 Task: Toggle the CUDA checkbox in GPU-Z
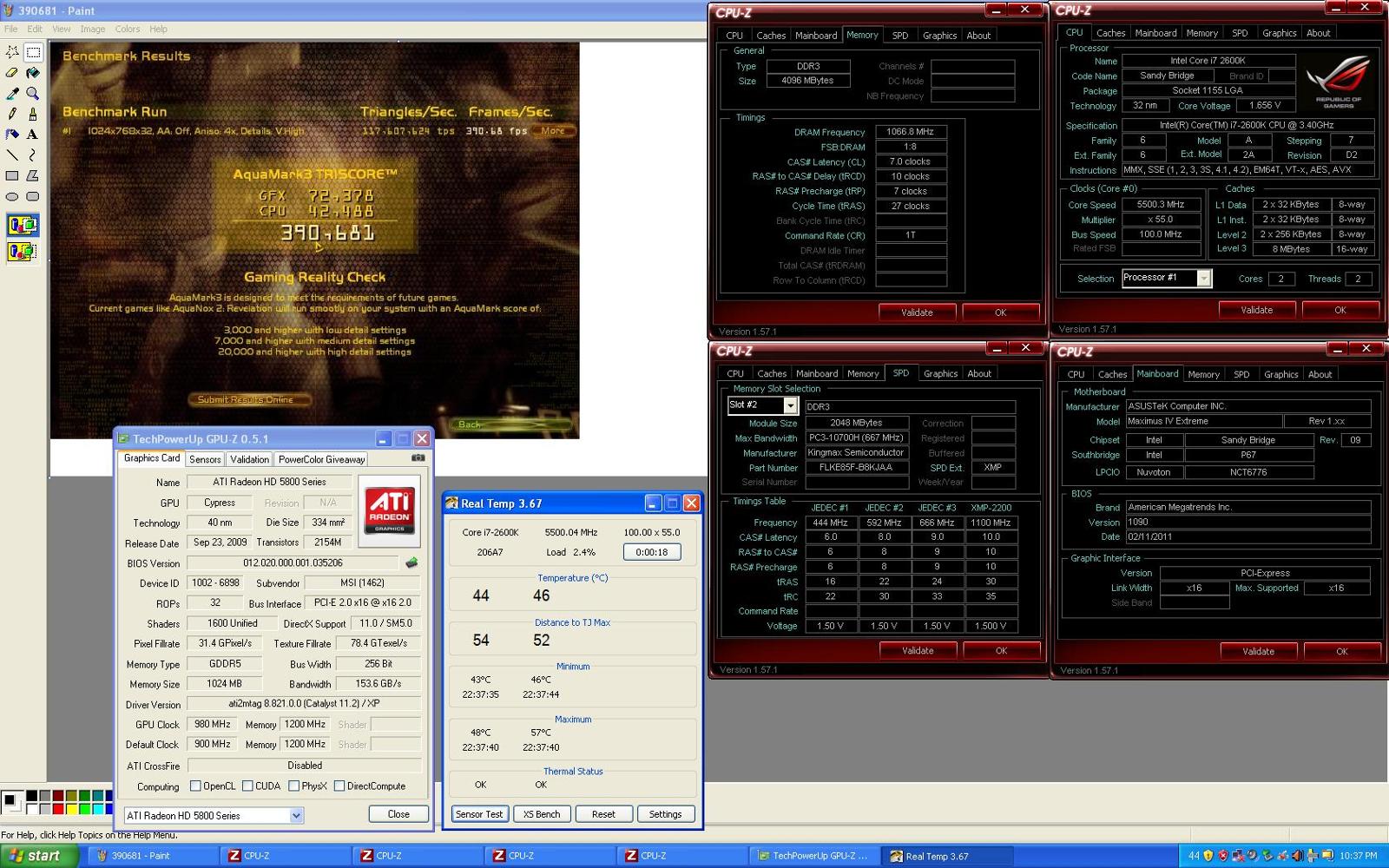[247, 786]
